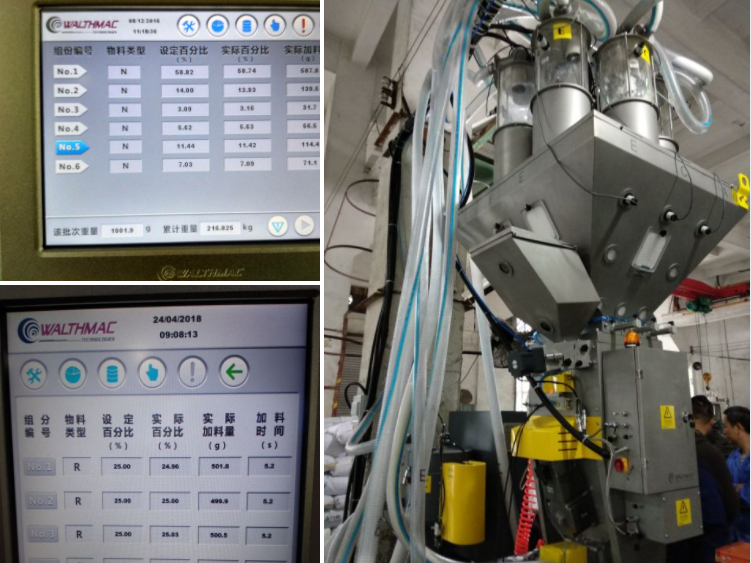751x563 pixels.
Task: Tap the pie chart icon on the 2016 screen
Action: point(217,25)
